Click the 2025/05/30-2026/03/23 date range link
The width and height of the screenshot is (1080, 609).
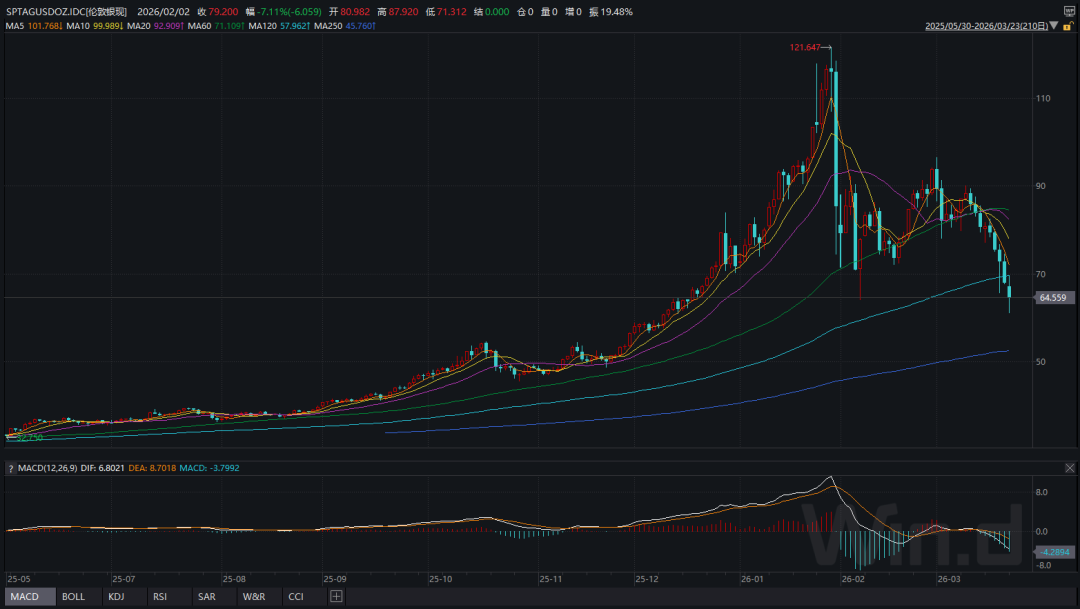pyautogui.click(x=986, y=25)
